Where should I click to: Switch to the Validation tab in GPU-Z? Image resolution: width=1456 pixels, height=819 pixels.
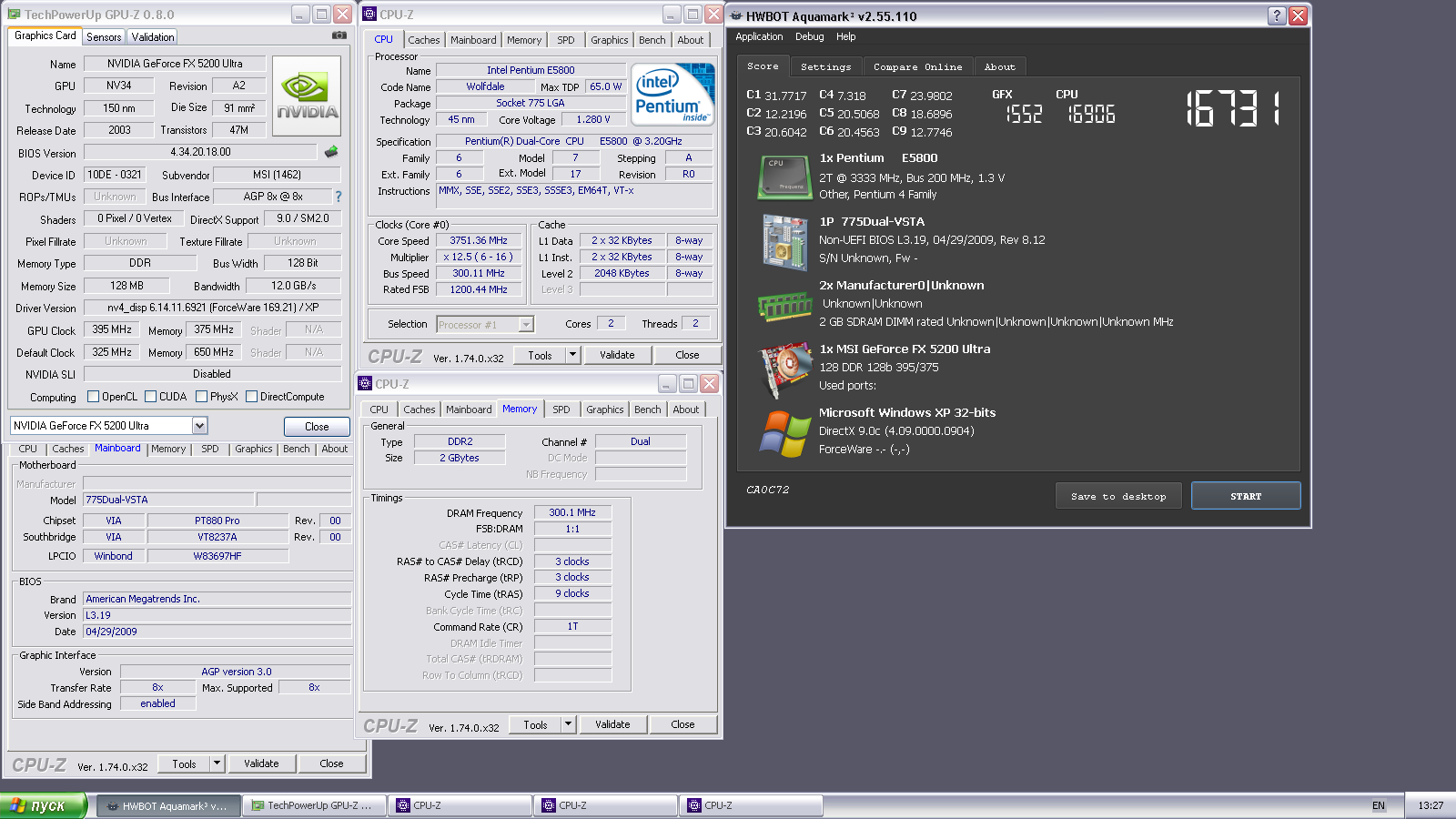click(x=153, y=37)
